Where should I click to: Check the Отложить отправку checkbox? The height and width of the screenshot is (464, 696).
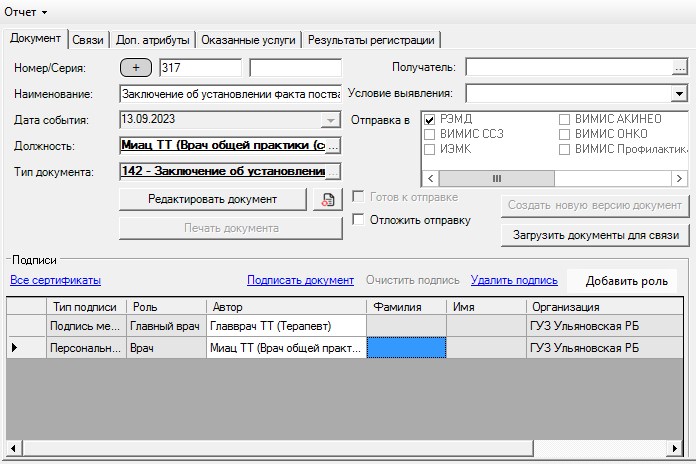(x=359, y=220)
